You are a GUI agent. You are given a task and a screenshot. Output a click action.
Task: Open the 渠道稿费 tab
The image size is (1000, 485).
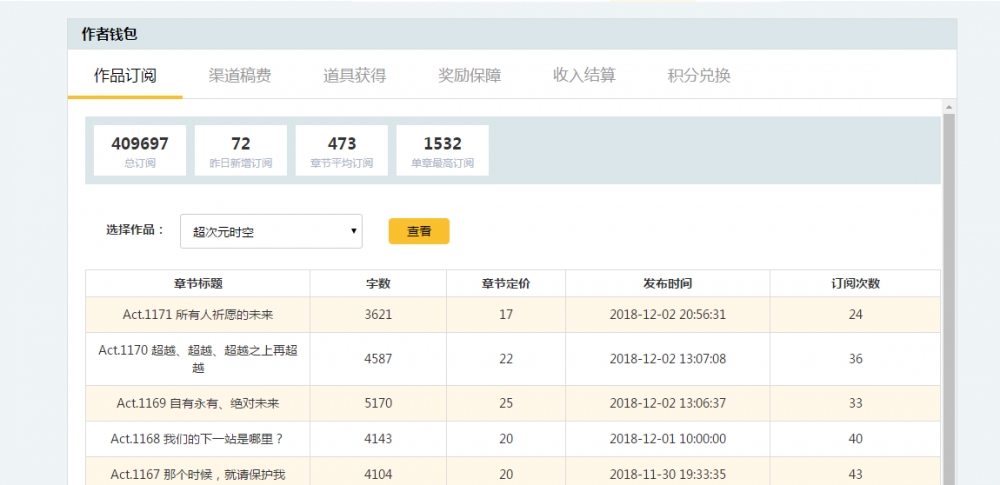pos(239,76)
